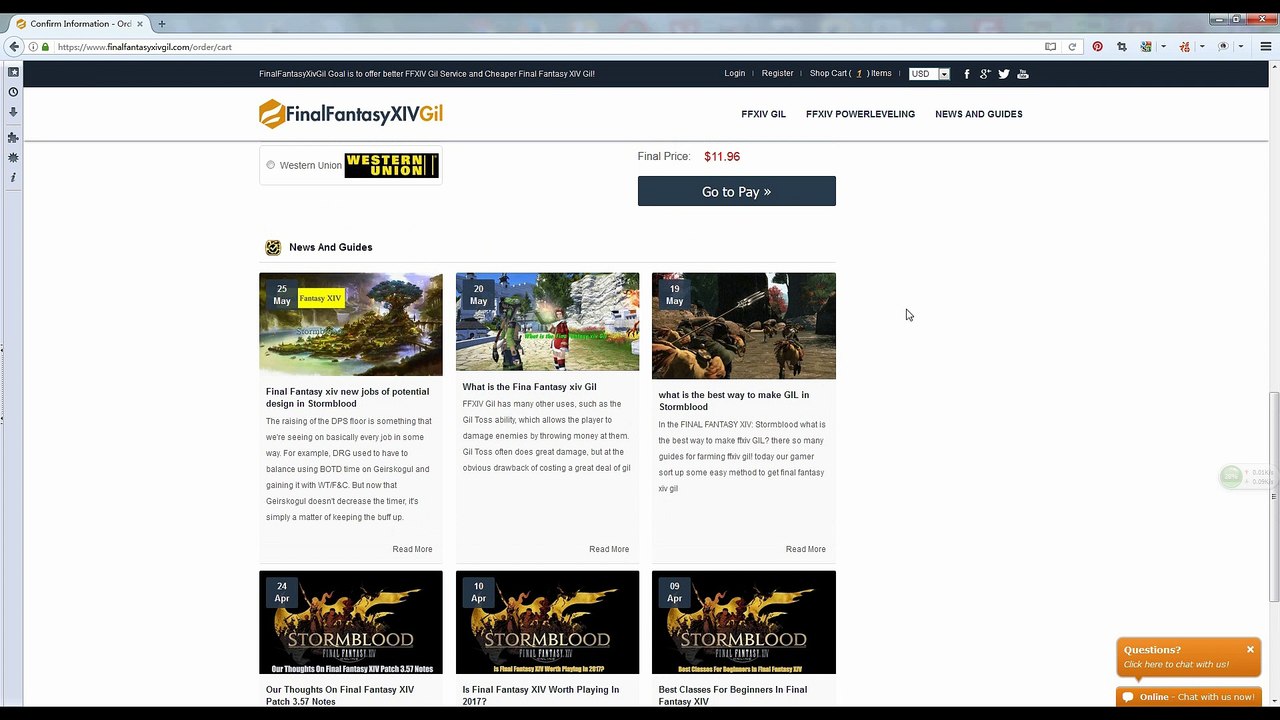Screen dimensions: 1280x720
Task: Click the sidebar info icon
Action: pyautogui.click(x=13, y=177)
